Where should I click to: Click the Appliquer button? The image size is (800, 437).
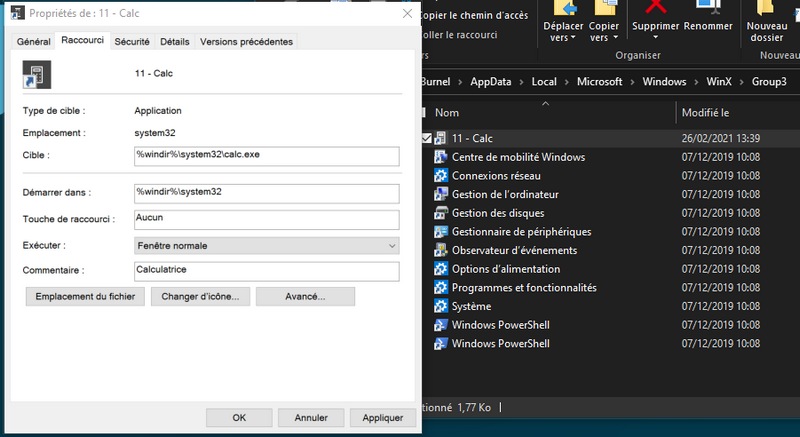[x=383, y=418]
